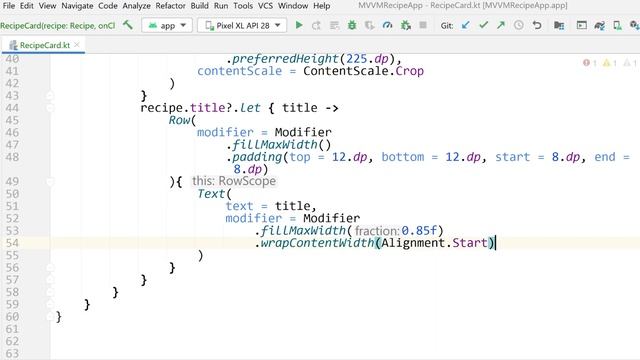Click ContentScale.Crop on line 41
Screen dimensions: 640x360
point(363,71)
